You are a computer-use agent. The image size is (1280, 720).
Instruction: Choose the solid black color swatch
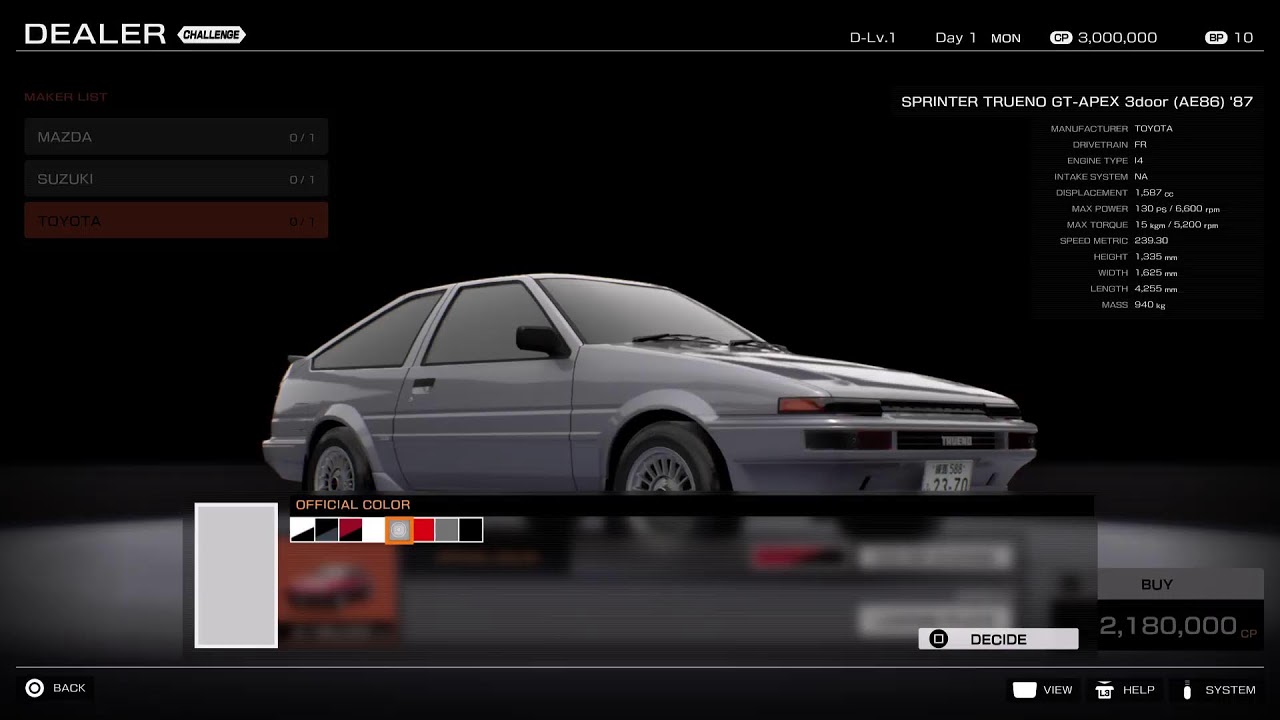pos(471,530)
